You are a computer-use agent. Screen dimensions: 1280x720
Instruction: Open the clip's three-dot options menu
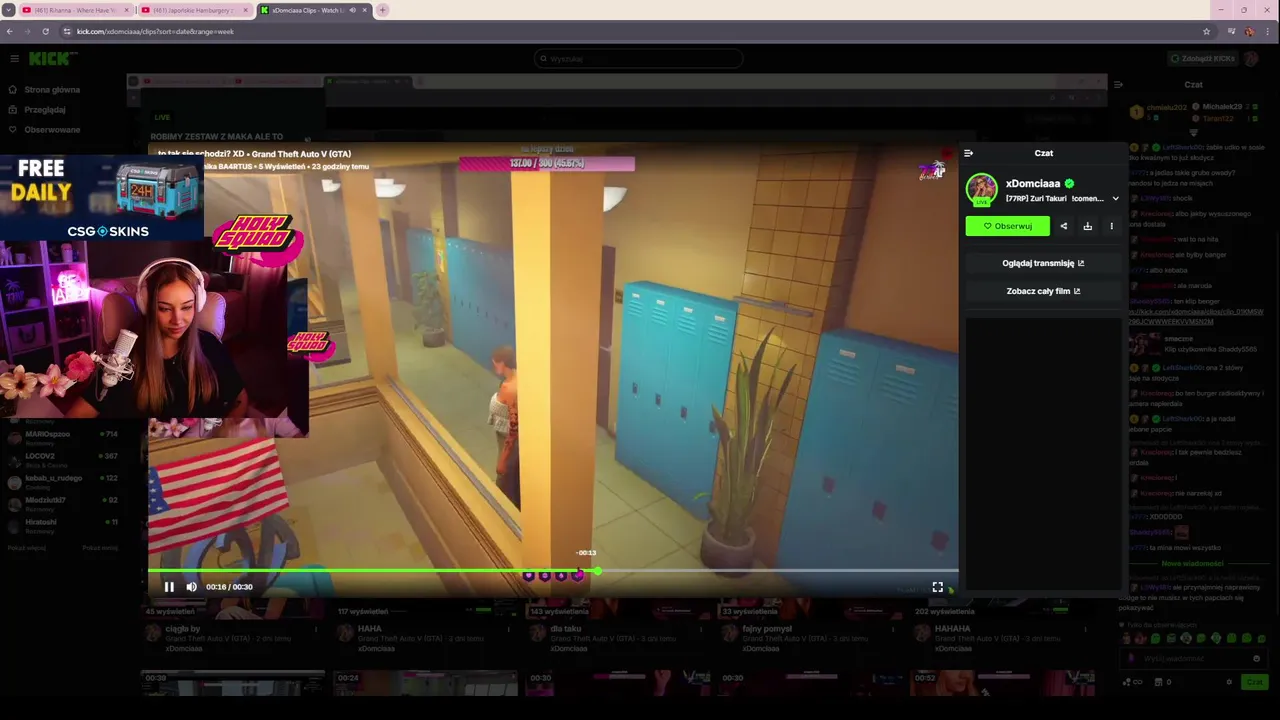1112,226
